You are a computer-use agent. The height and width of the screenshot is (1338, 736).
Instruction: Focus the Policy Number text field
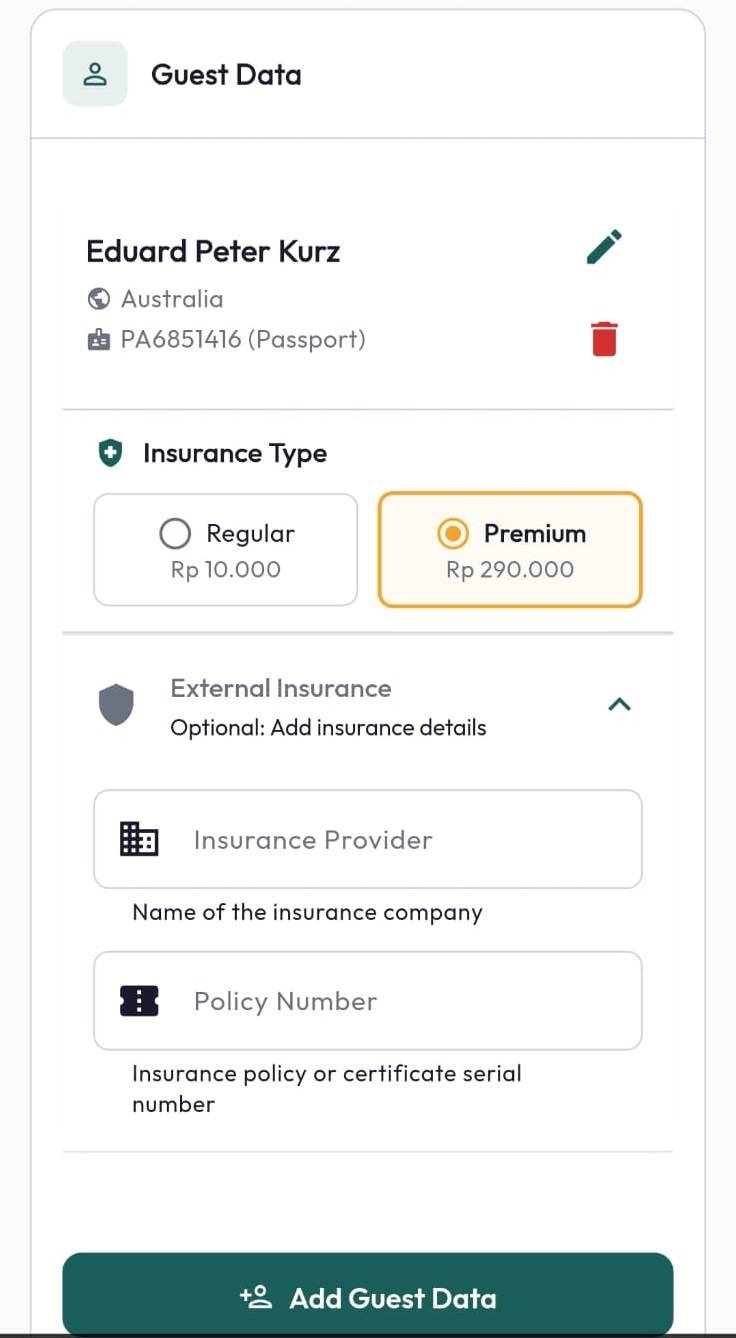pos(368,1001)
